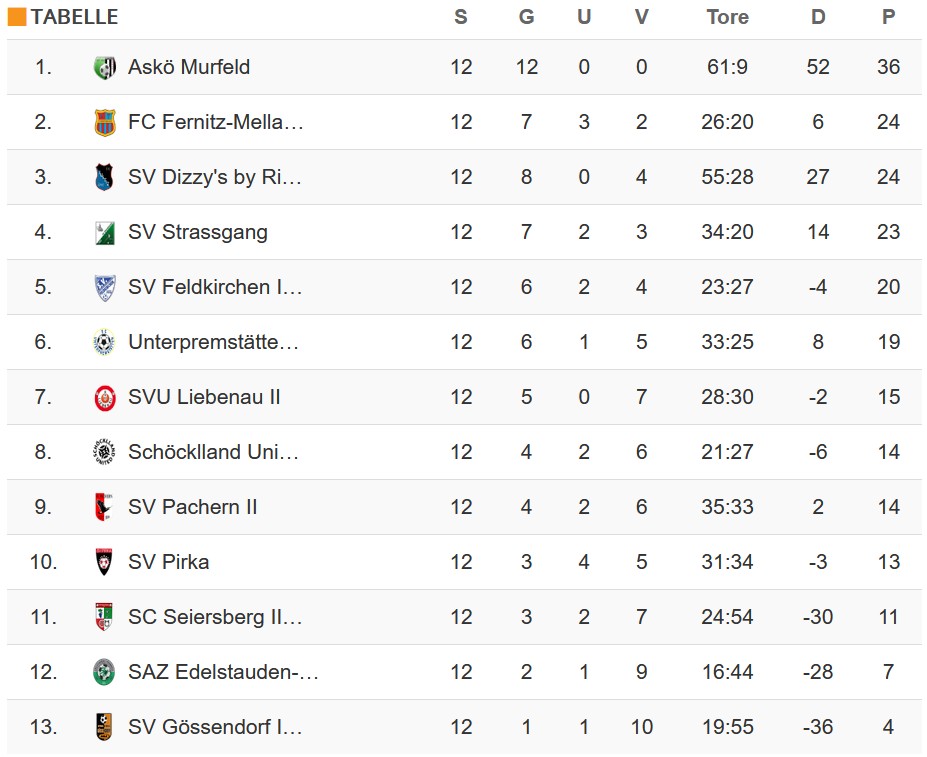The image size is (927, 757).
Task: Click the SV Feldkirchen club crest
Action: (104, 288)
